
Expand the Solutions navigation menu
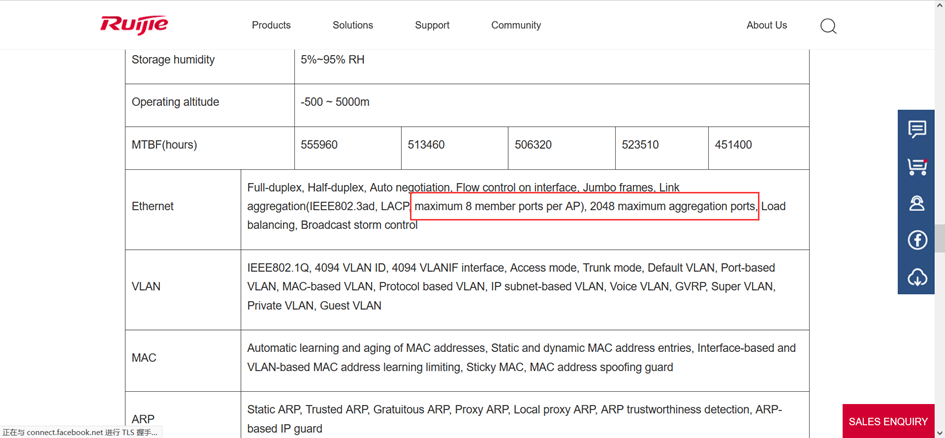[x=352, y=25]
